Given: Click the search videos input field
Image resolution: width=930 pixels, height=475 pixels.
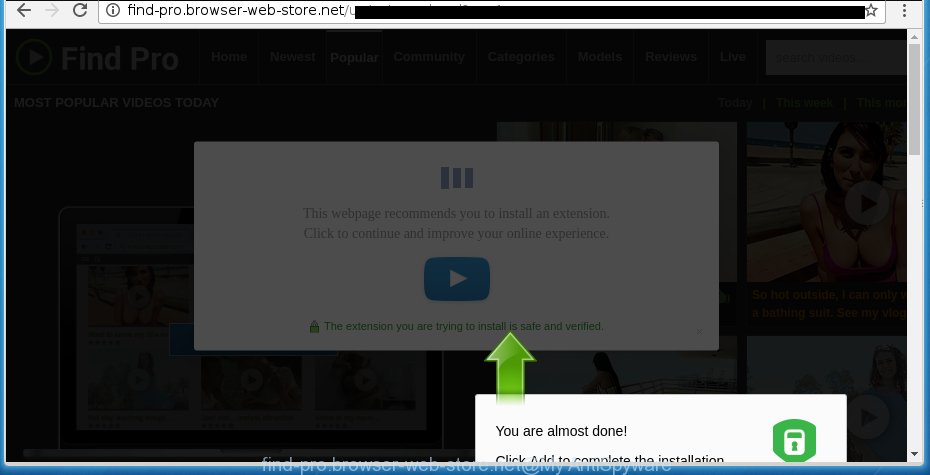Looking at the screenshot, I should click(836, 58).
